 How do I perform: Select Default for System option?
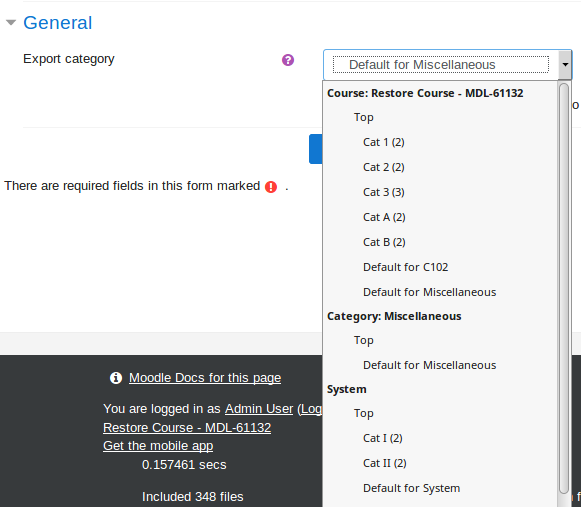pyautogui.click(x=412, y=488)
